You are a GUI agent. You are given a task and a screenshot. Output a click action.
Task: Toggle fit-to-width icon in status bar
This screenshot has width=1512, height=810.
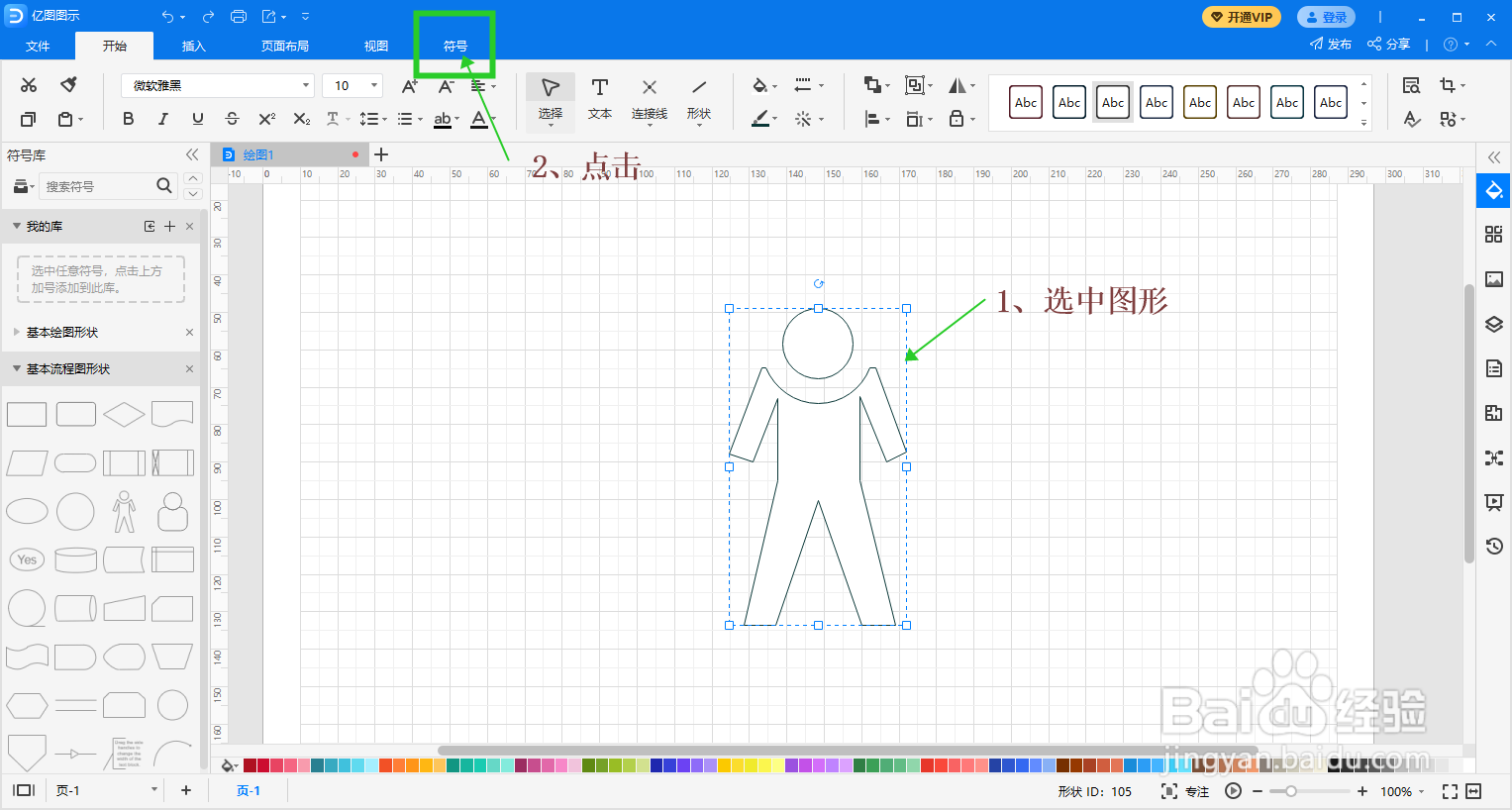point(1473,791)
